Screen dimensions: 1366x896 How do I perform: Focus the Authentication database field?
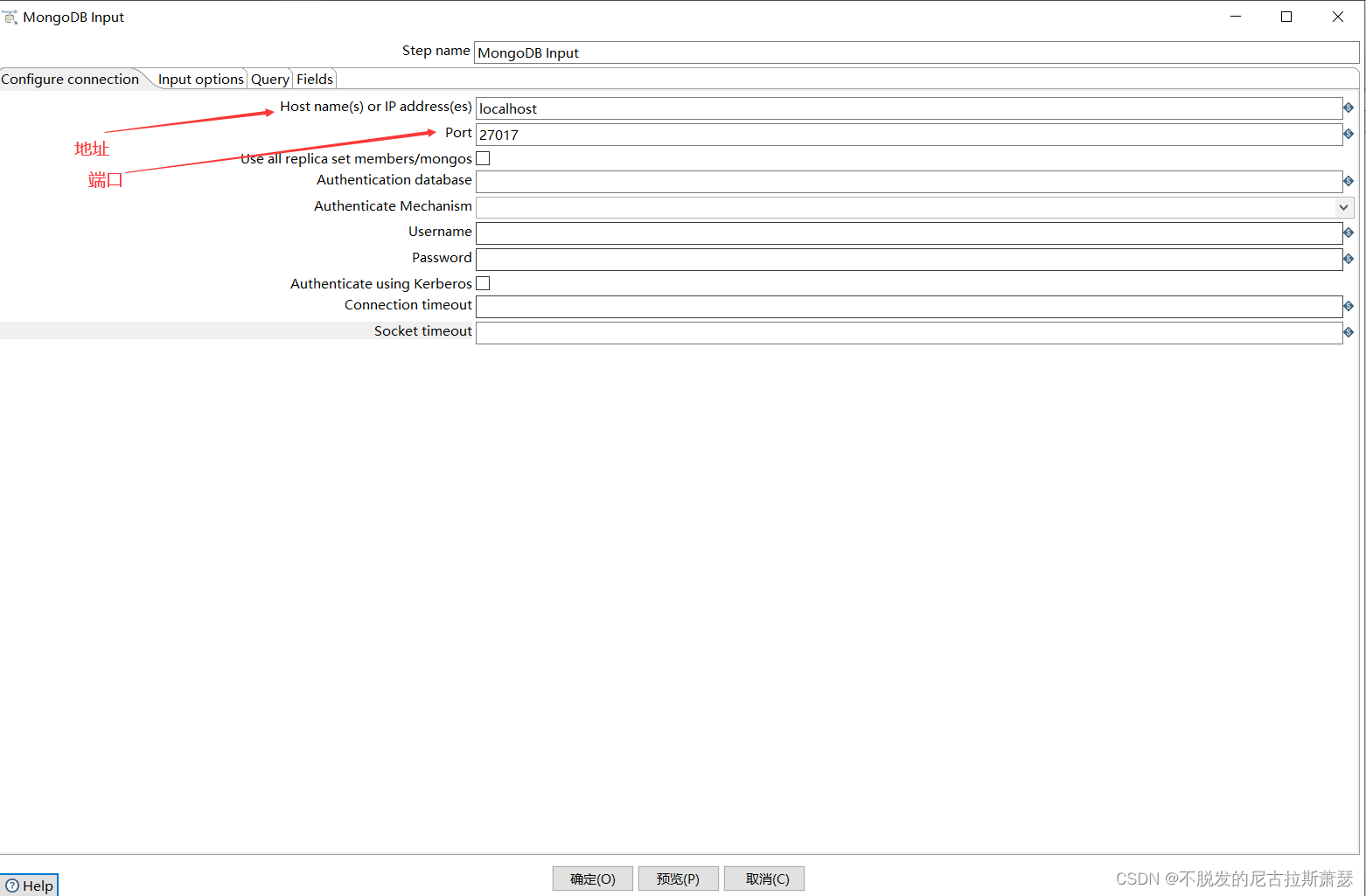910,182
